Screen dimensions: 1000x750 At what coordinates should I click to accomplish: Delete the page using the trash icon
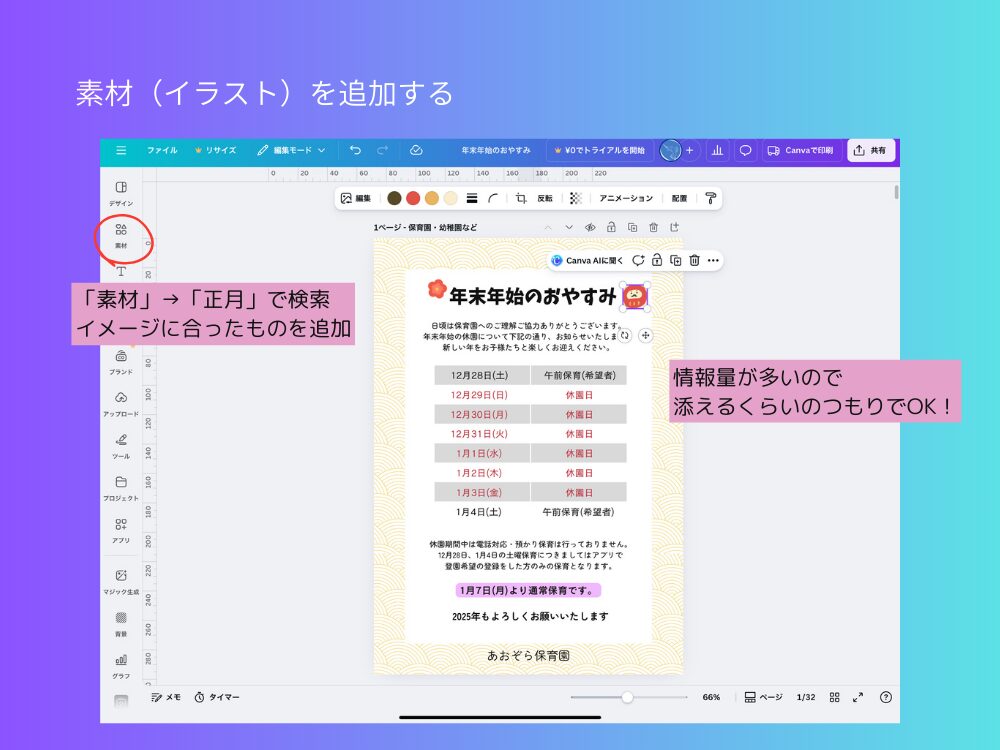click(655, 227)
